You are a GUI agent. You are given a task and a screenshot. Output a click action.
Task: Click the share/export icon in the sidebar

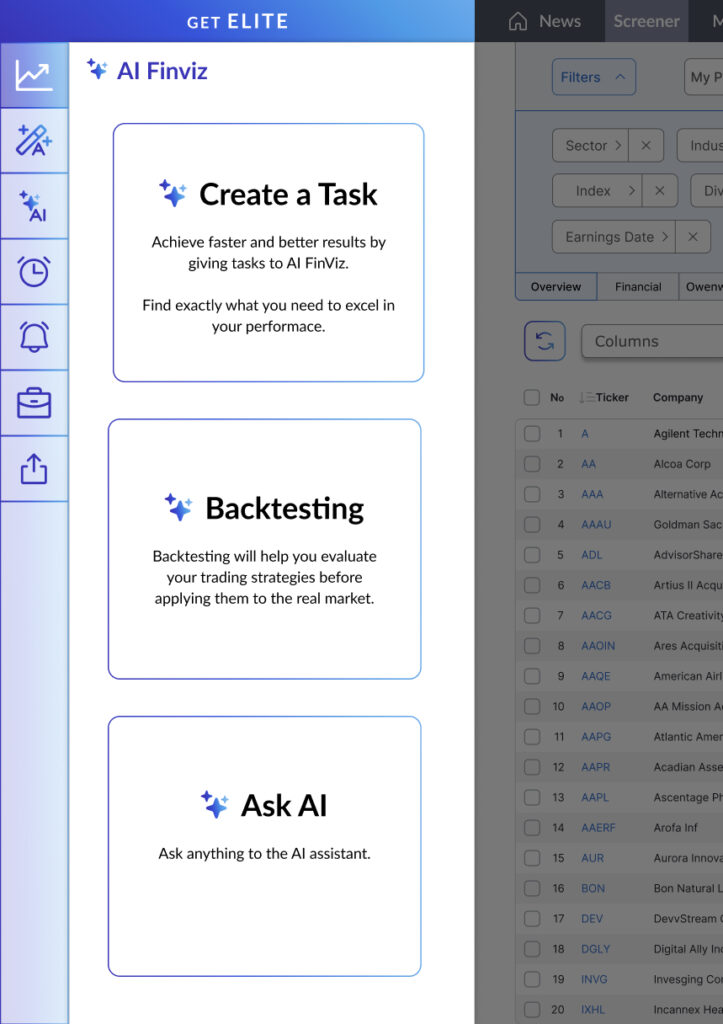pos(34,469)
